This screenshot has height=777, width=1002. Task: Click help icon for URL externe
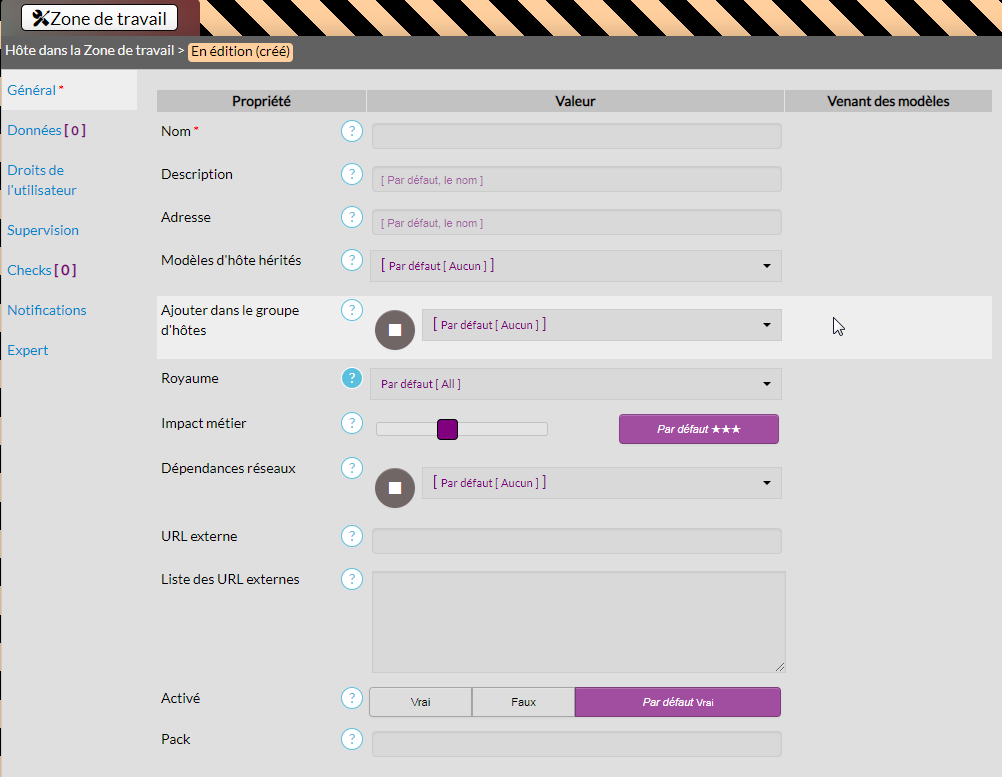351,536
